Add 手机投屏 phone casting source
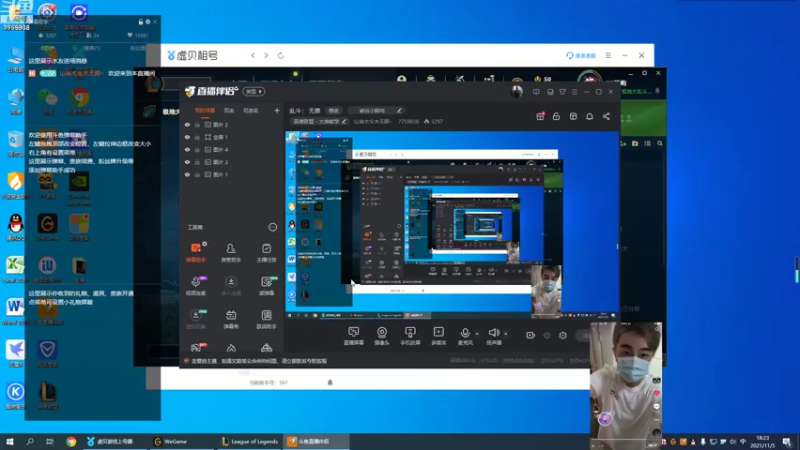800x450 pixels. click(410, 336)
